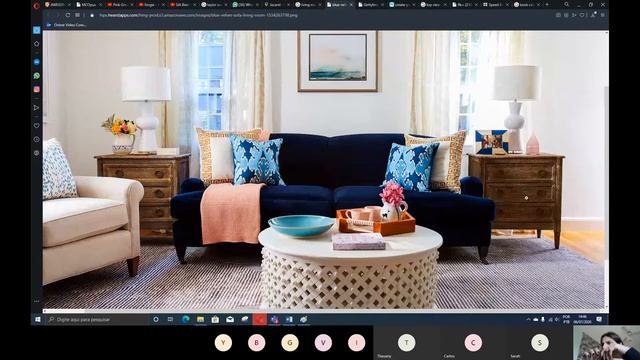The height and width of the screenshot is (360, 640).
Task: Select Carlos participant tile
Action: point(473,343)
